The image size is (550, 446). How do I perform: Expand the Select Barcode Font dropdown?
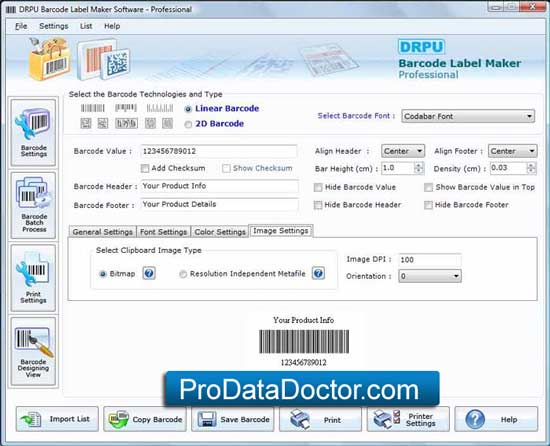468,116
